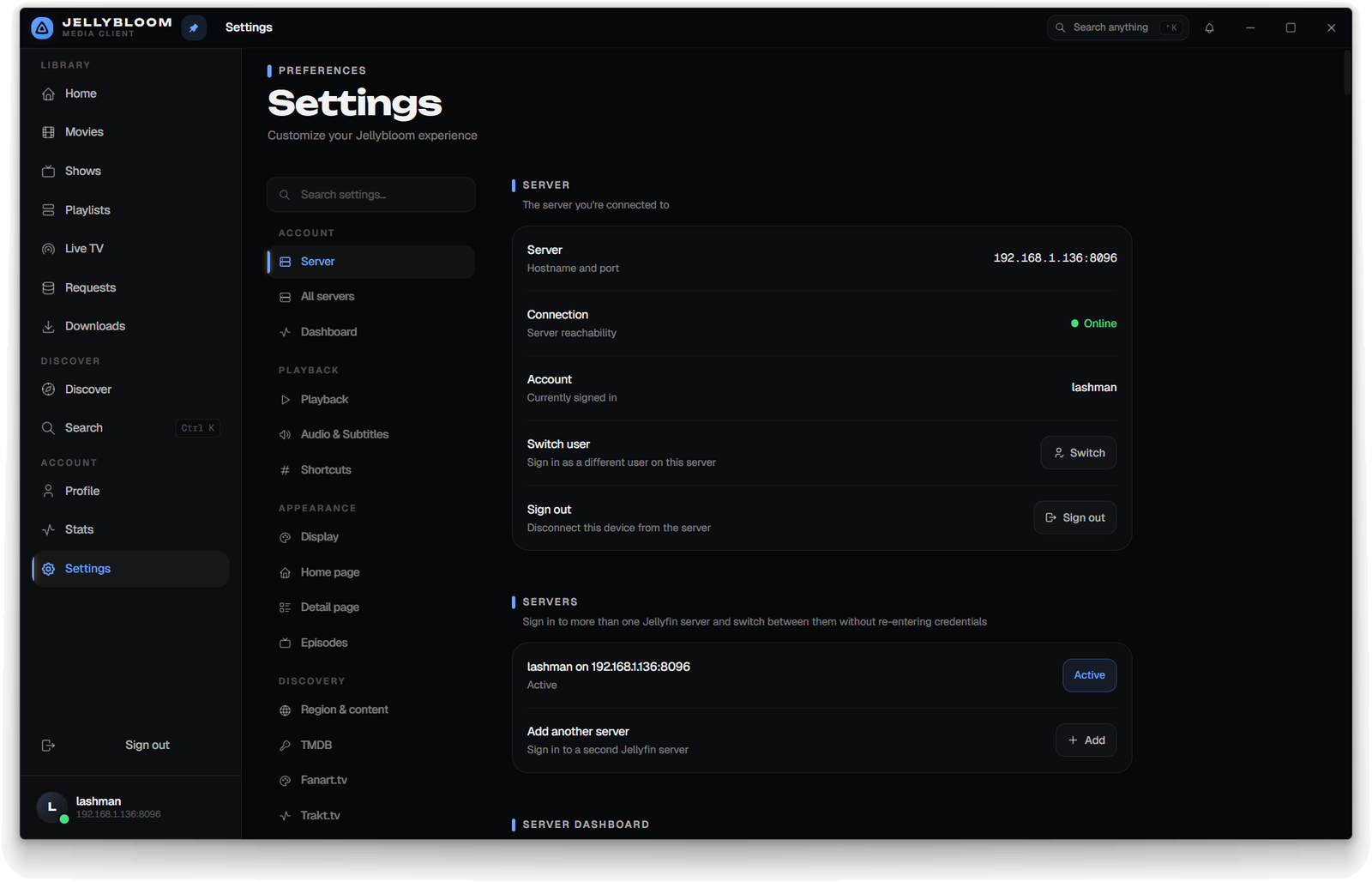This screenshot has height=882, width=1372.
Task: Click the Jellybloom logo icon
Action: coord(42,28)
